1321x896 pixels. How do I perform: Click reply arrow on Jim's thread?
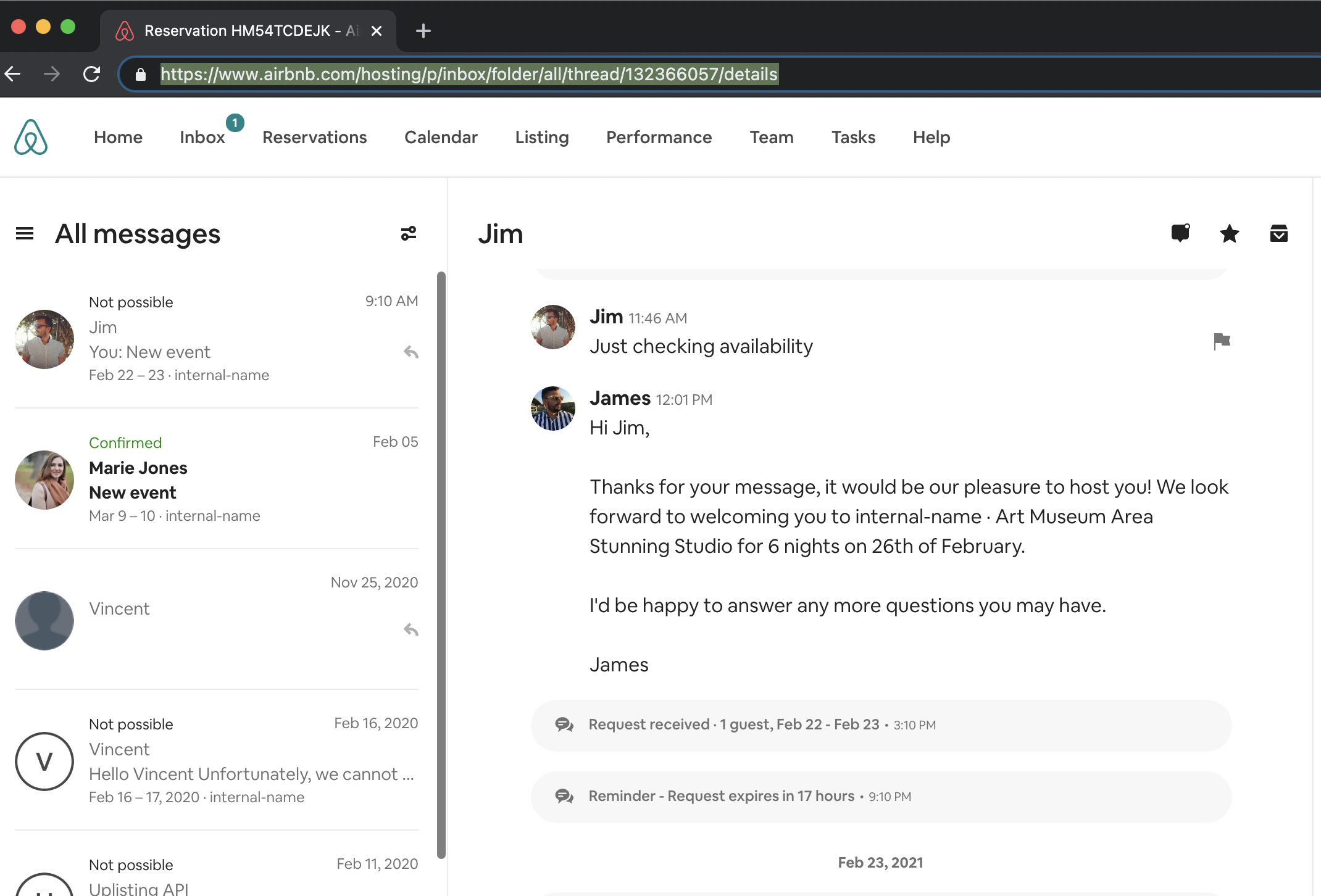tap(411, 352)
